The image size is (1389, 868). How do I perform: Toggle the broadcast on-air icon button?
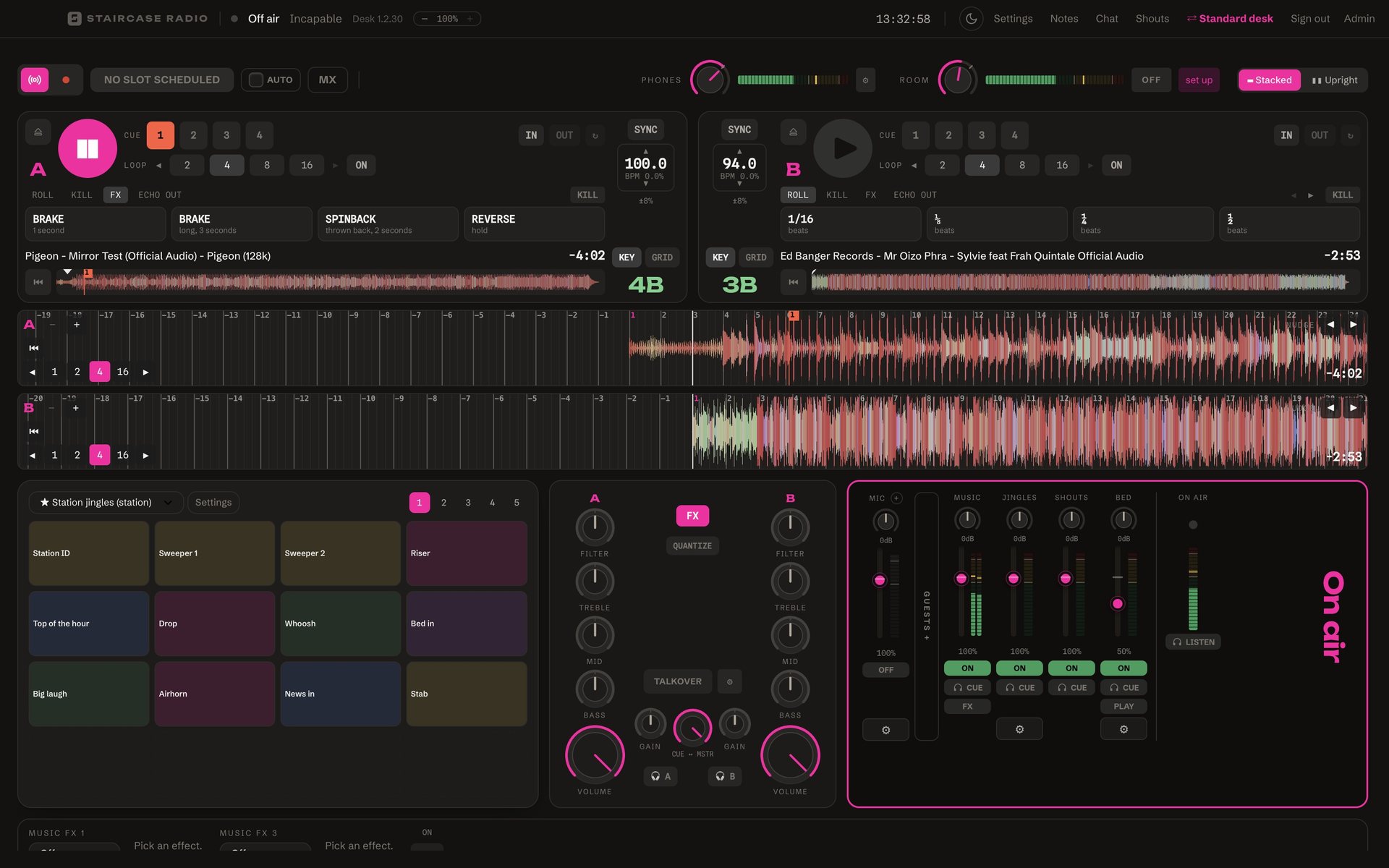(x=35, y=80)
